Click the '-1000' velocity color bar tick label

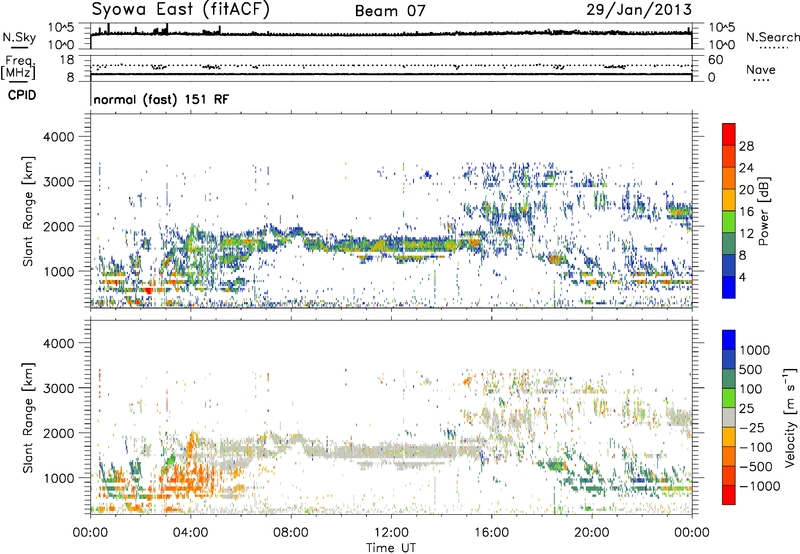(x=759, y=486)
